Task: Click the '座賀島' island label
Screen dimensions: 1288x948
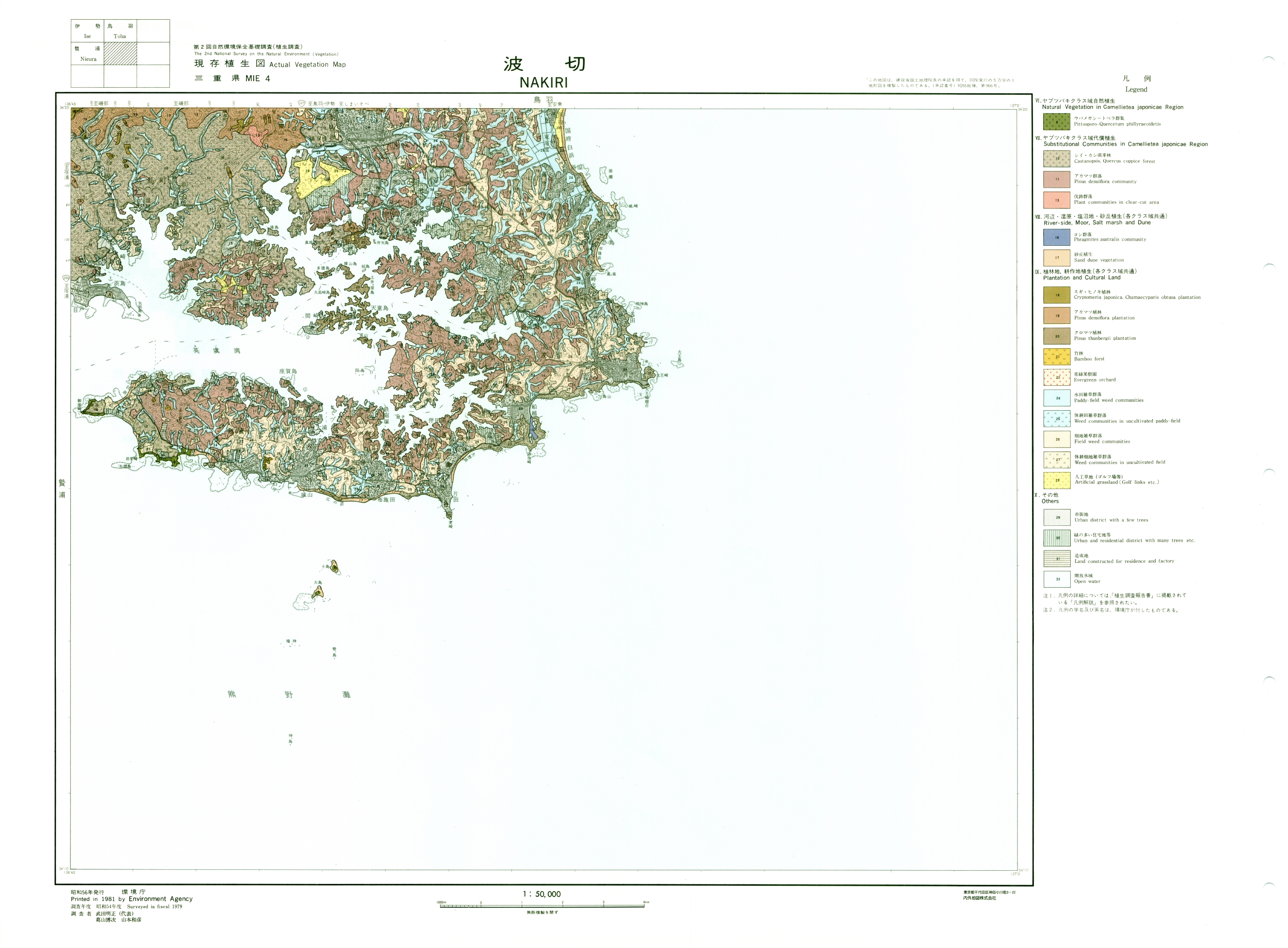Action: pos(288,371)
